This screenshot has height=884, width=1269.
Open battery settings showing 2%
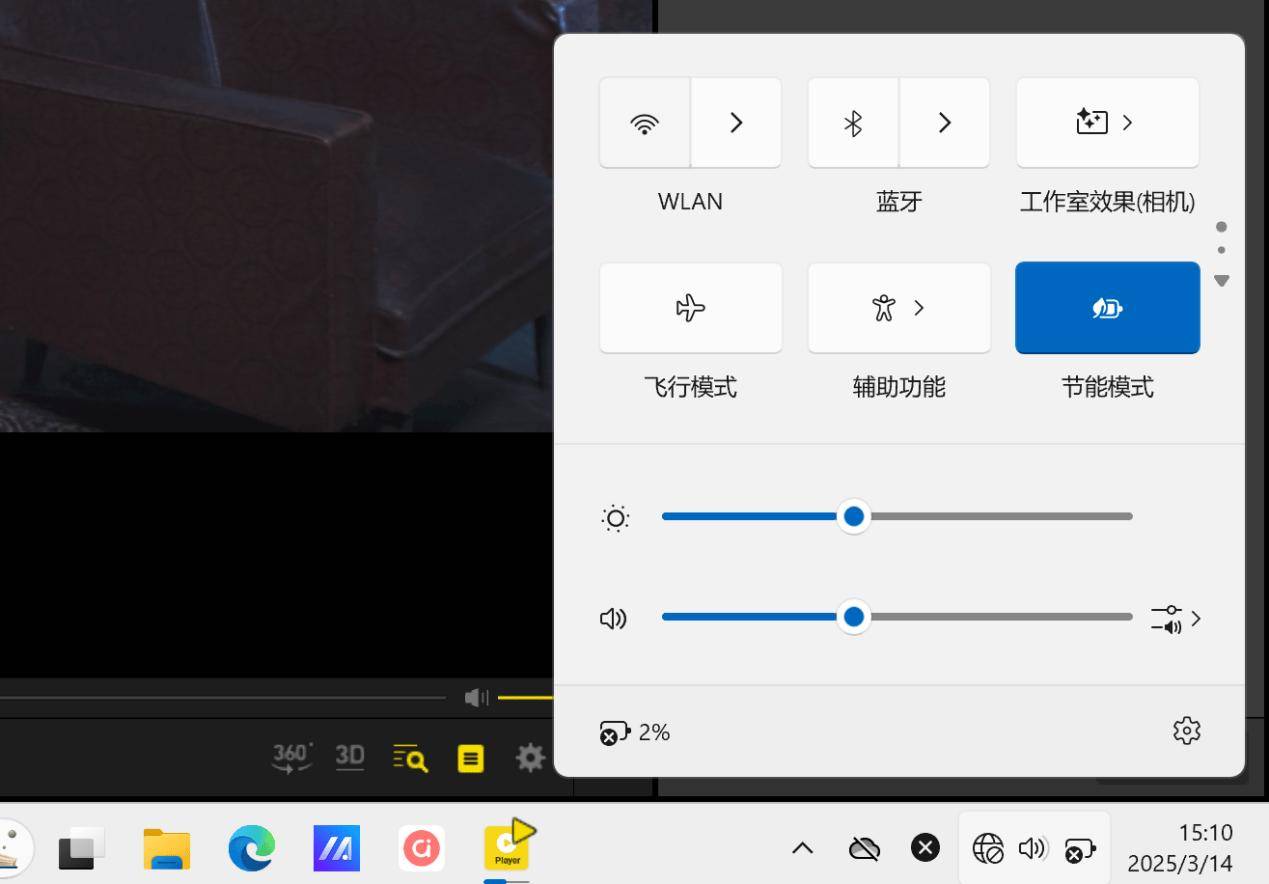(635, 733)
